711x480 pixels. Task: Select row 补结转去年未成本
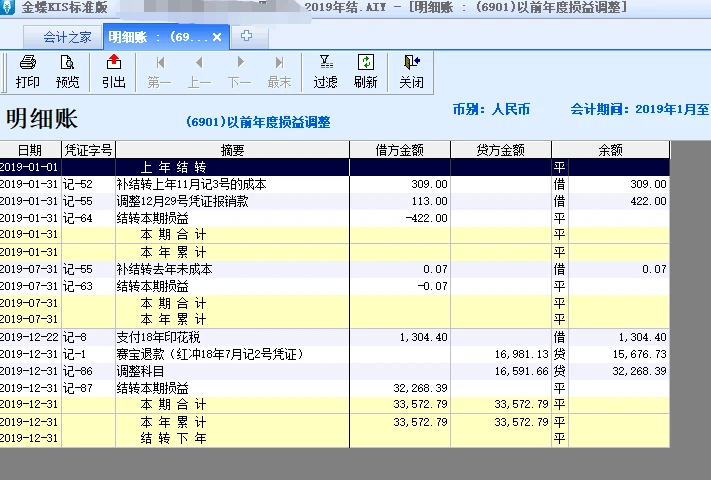pos(335,269)
